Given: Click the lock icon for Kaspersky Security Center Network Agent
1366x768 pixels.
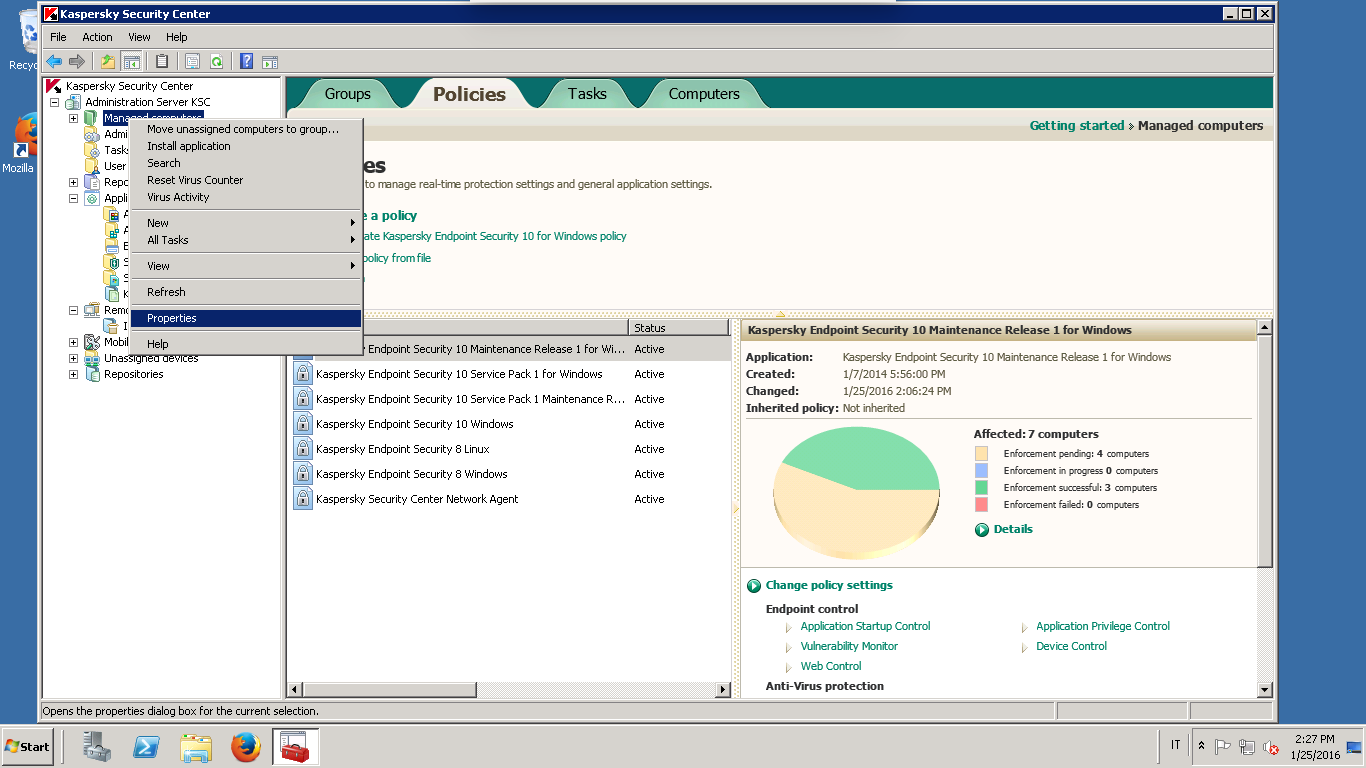Looking at the screenshot, I should coord(303,498).
